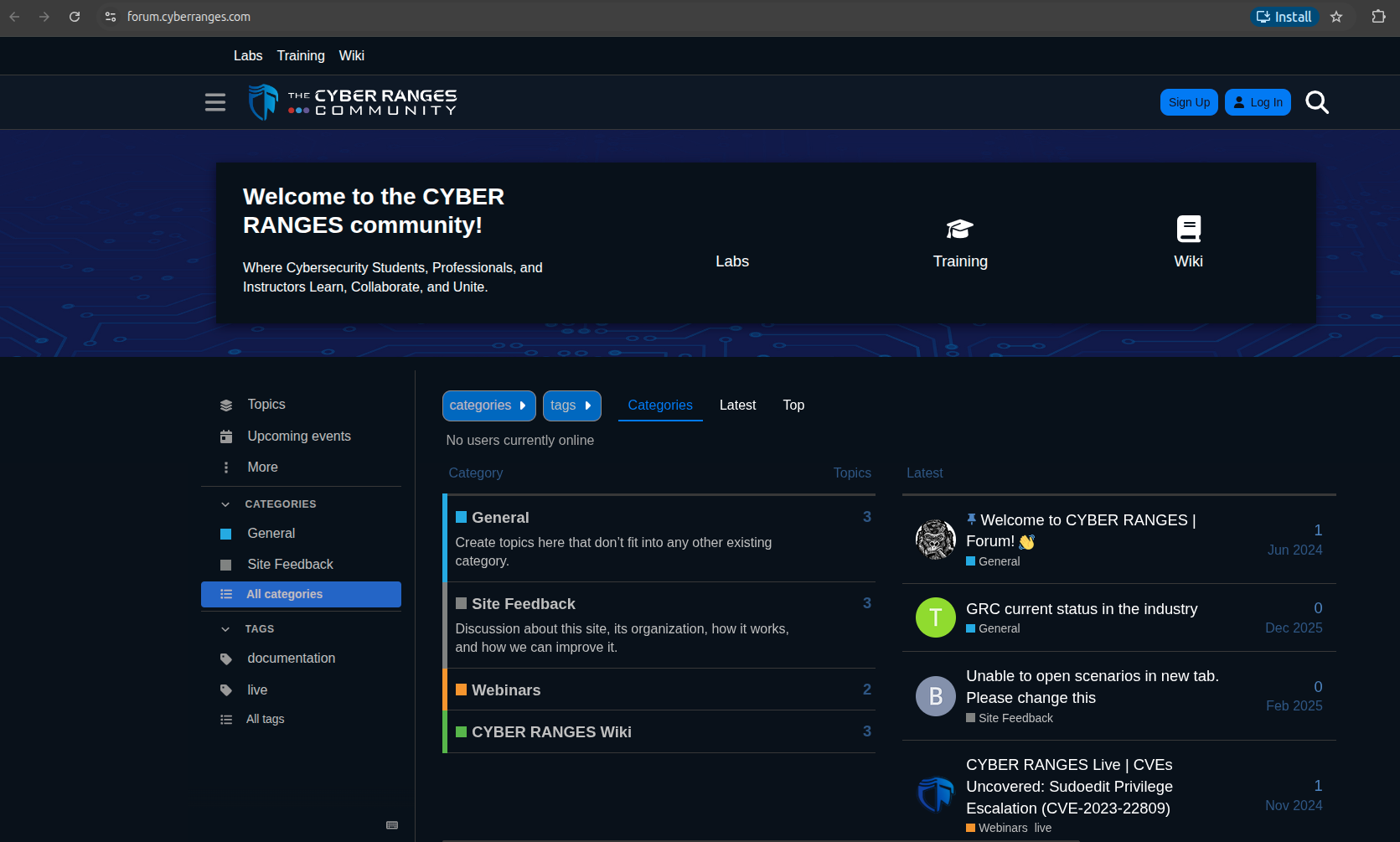The height and width of the screenshot is (842, 1400).
Task: Open the browser extensions puzzle icon
Action: point(1378,17)
